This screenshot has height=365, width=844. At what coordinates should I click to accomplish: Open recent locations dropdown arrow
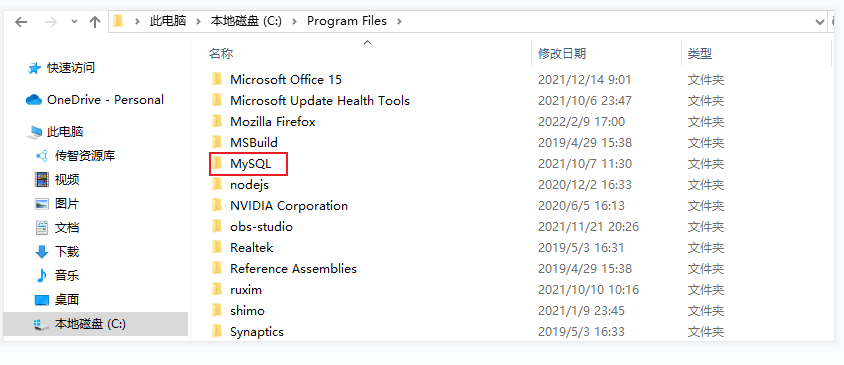(74, 22)
